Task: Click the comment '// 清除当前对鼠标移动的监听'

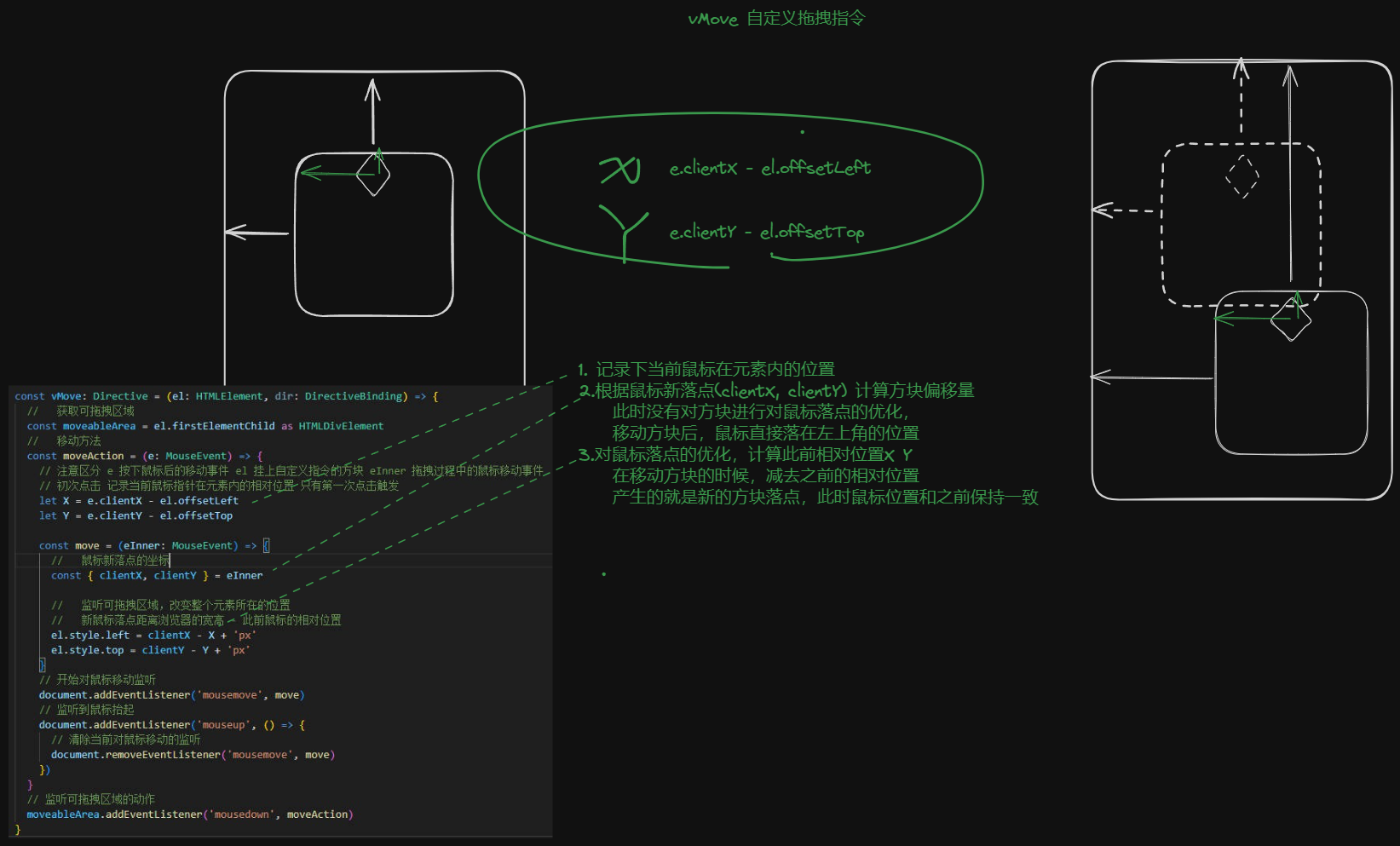Action: [x=126, y=739]
